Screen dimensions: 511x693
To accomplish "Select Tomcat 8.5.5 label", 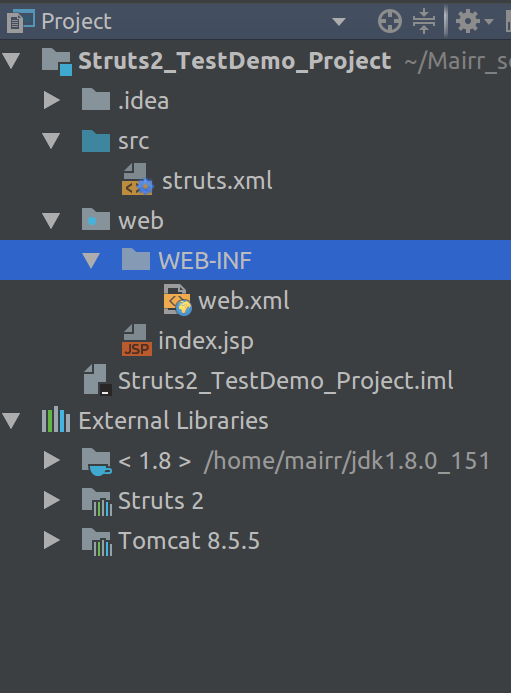I will point(189,541).
